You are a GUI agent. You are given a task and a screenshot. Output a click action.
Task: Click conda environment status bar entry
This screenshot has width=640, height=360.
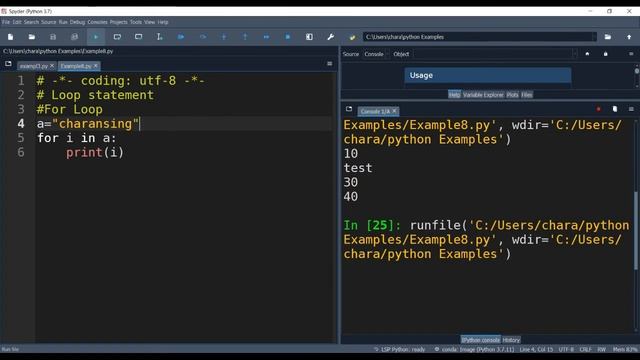click(x=473, y=349)
